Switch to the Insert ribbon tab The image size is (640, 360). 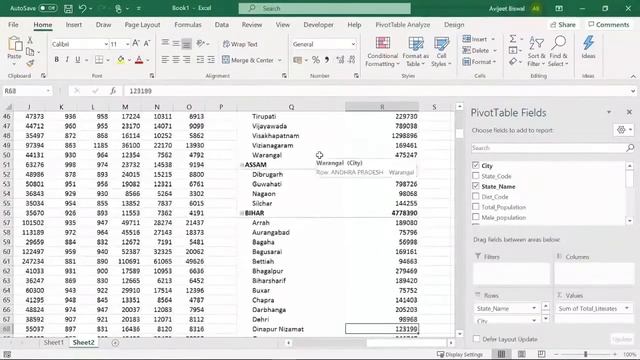click(x=74, y=25)
